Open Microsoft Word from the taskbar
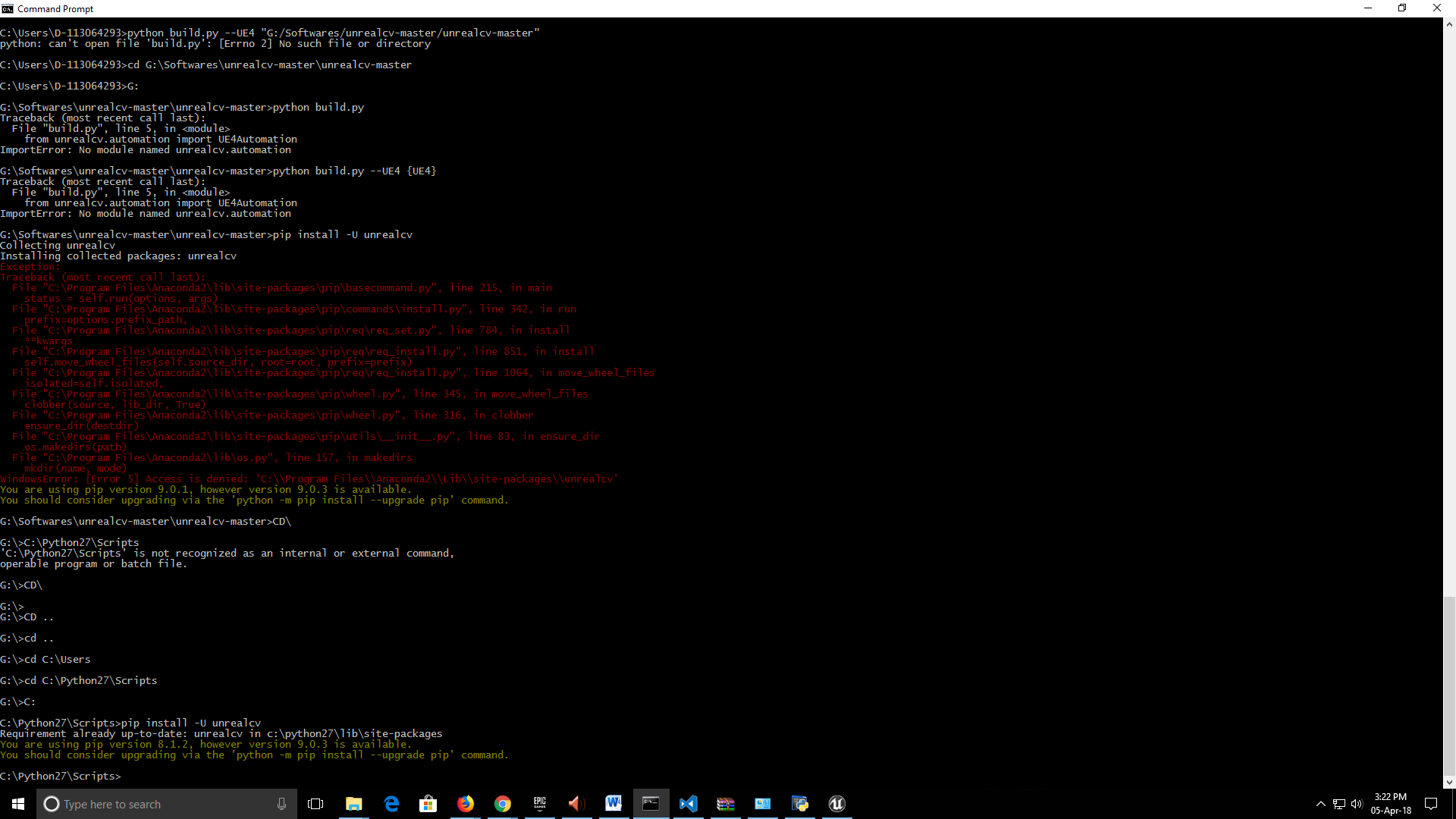Viewport: 1456px width, 819px height. click(x=613, y=804)
